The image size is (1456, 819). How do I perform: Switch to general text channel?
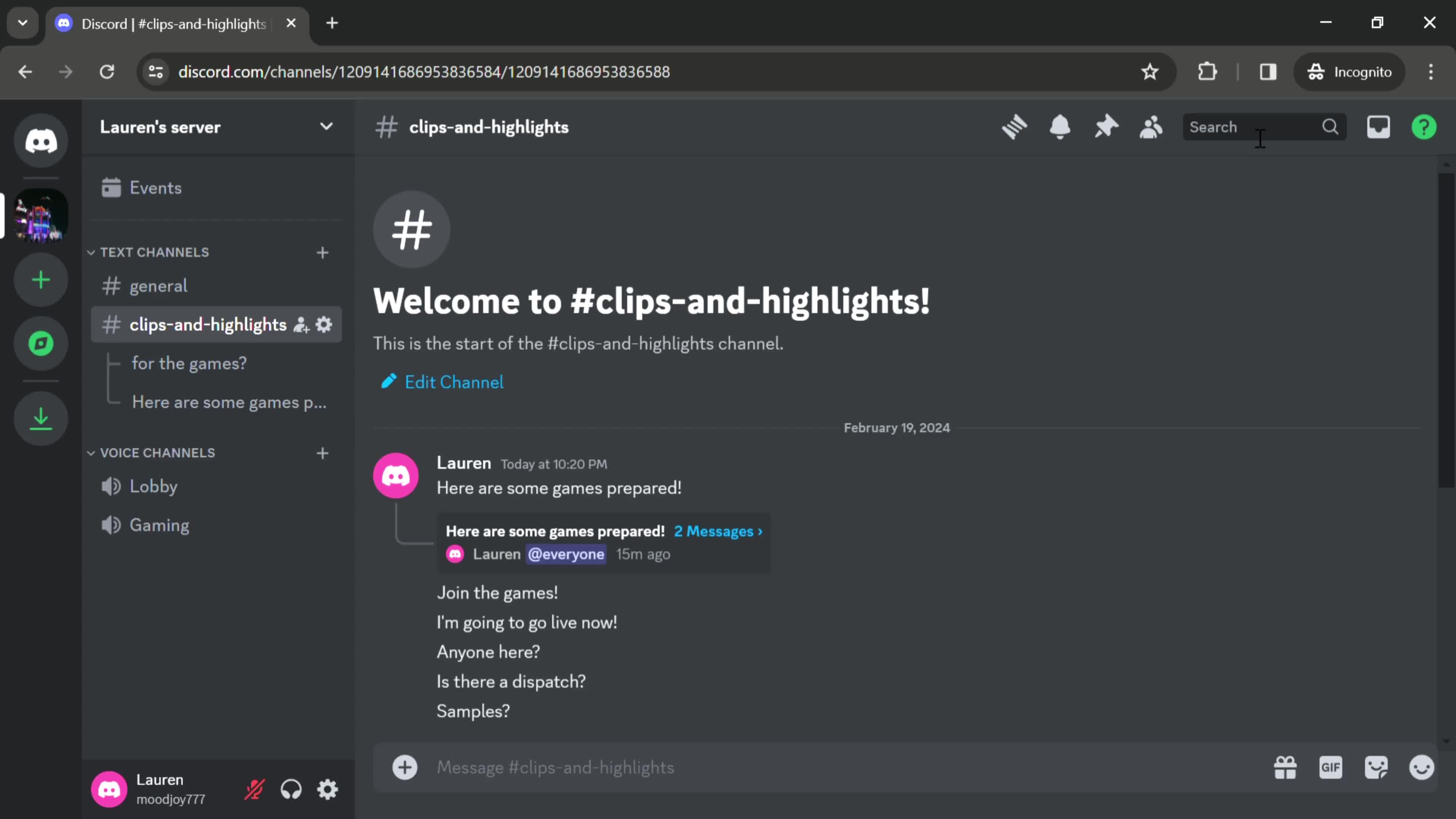216,286
